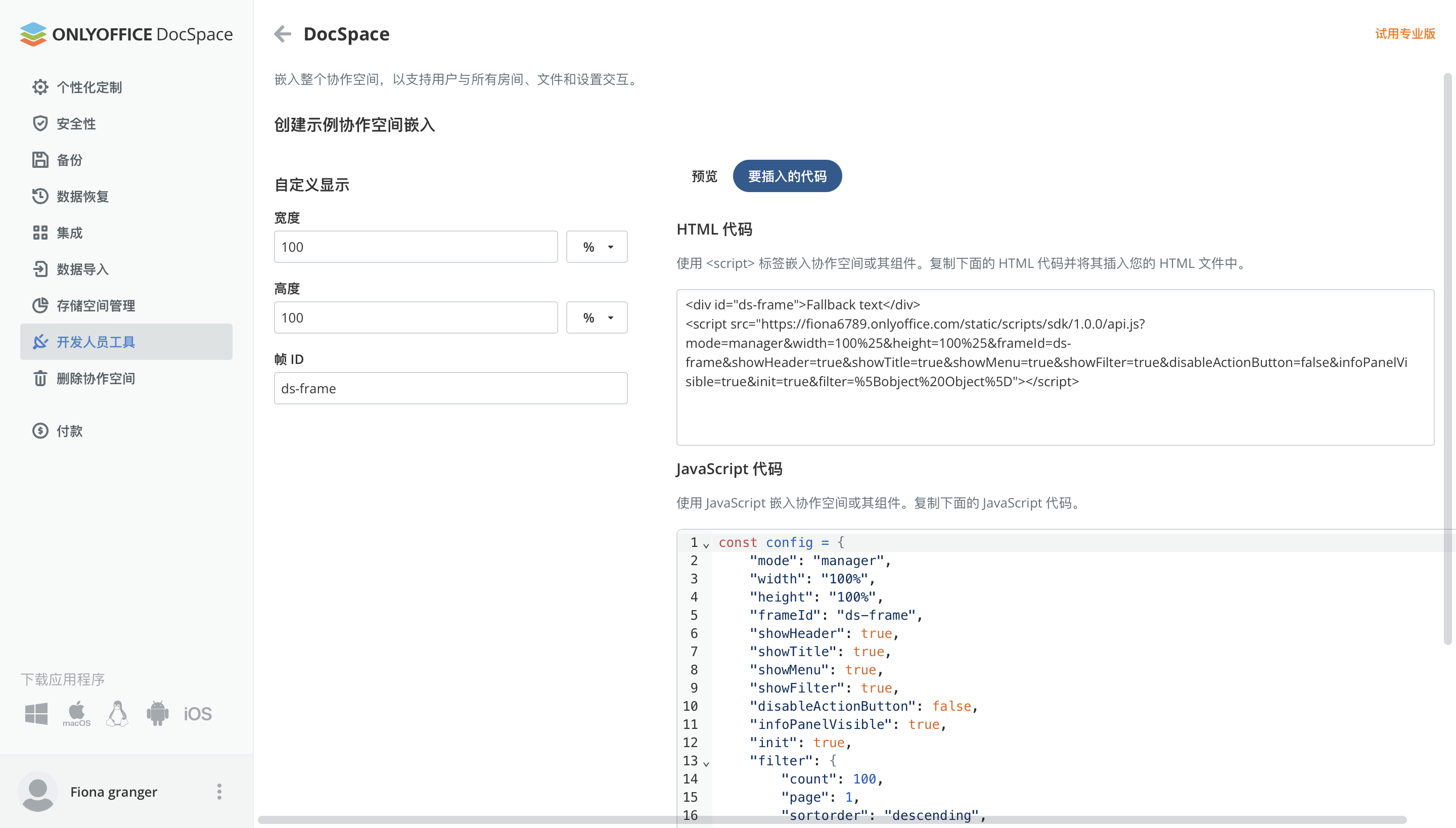The width and height of the screenshot is (1456, 828).
Task: Open the 集成 settings section
Action: click(126, 233)
